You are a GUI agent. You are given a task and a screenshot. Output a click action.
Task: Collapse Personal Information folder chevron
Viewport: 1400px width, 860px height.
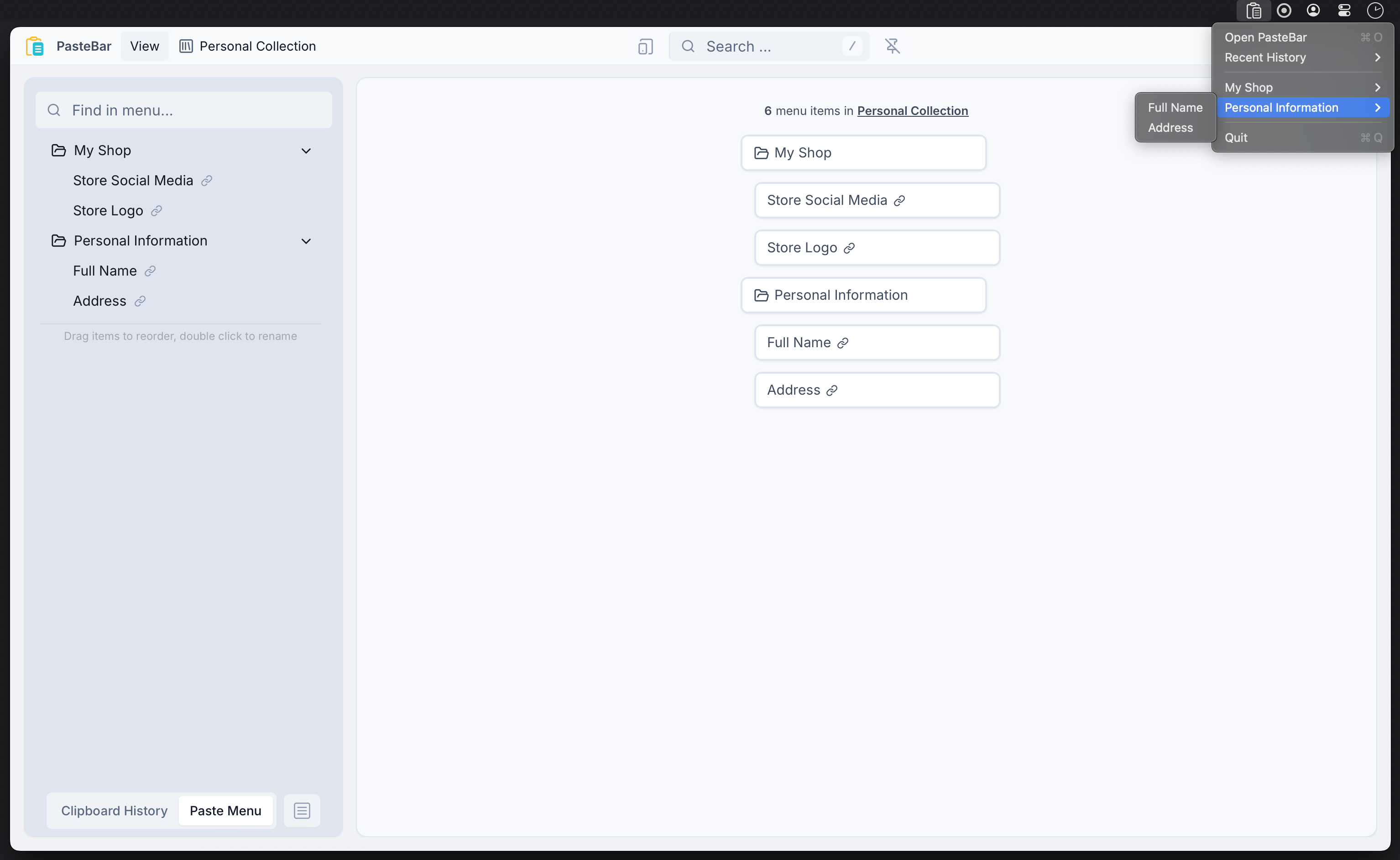coord(306,241)
